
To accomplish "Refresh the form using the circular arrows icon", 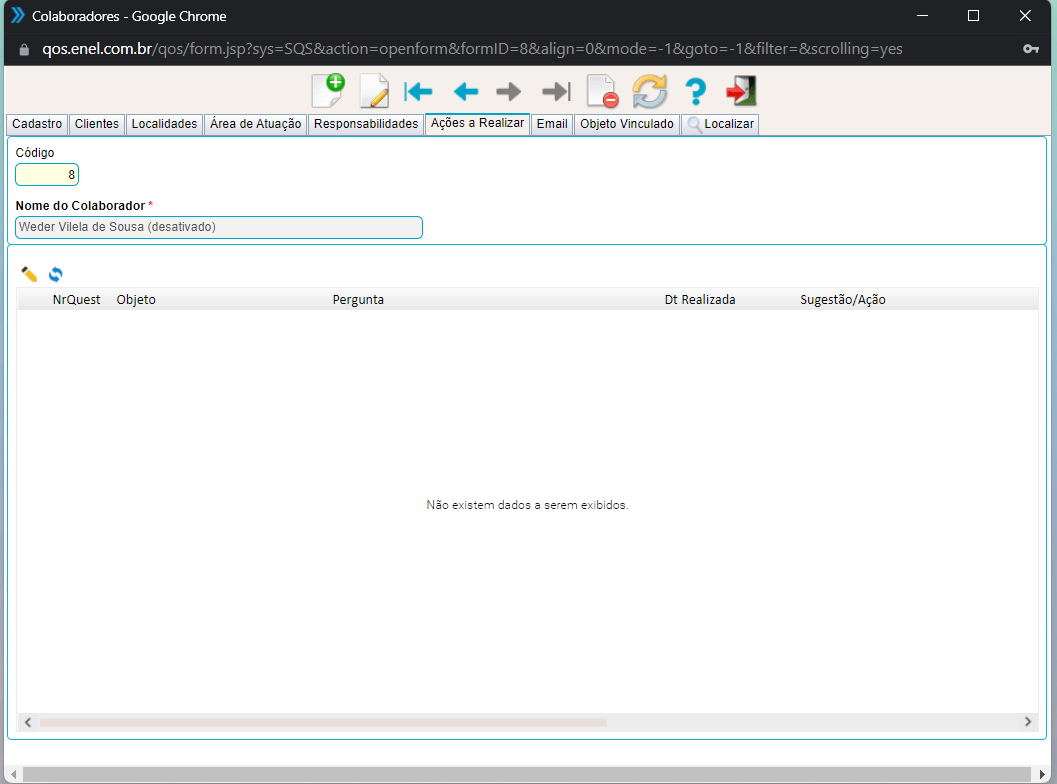I will [649, 92].
